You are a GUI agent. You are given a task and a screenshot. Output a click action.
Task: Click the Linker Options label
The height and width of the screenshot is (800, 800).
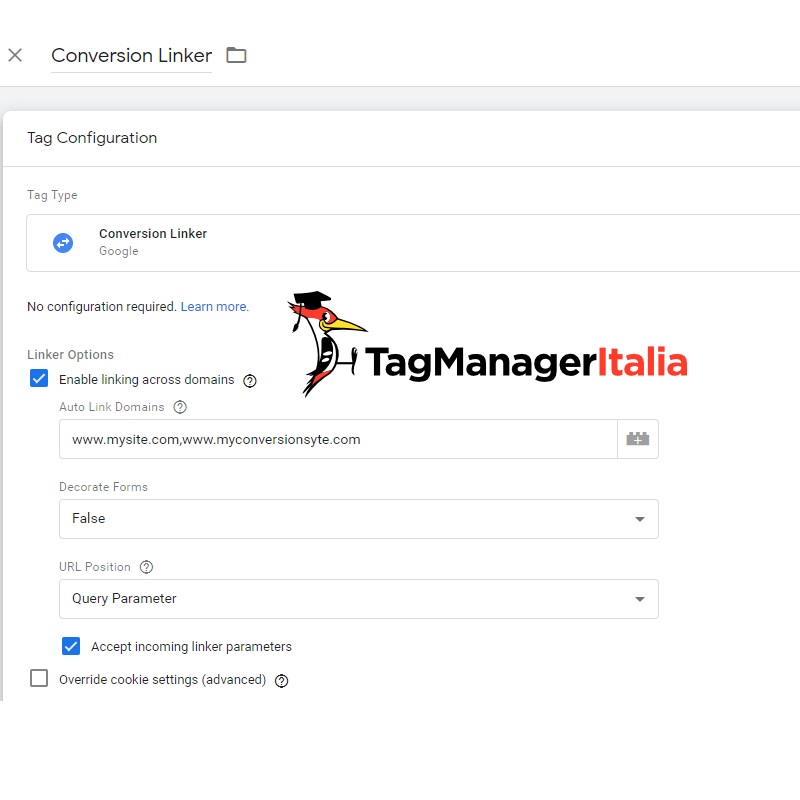(70, 355)
